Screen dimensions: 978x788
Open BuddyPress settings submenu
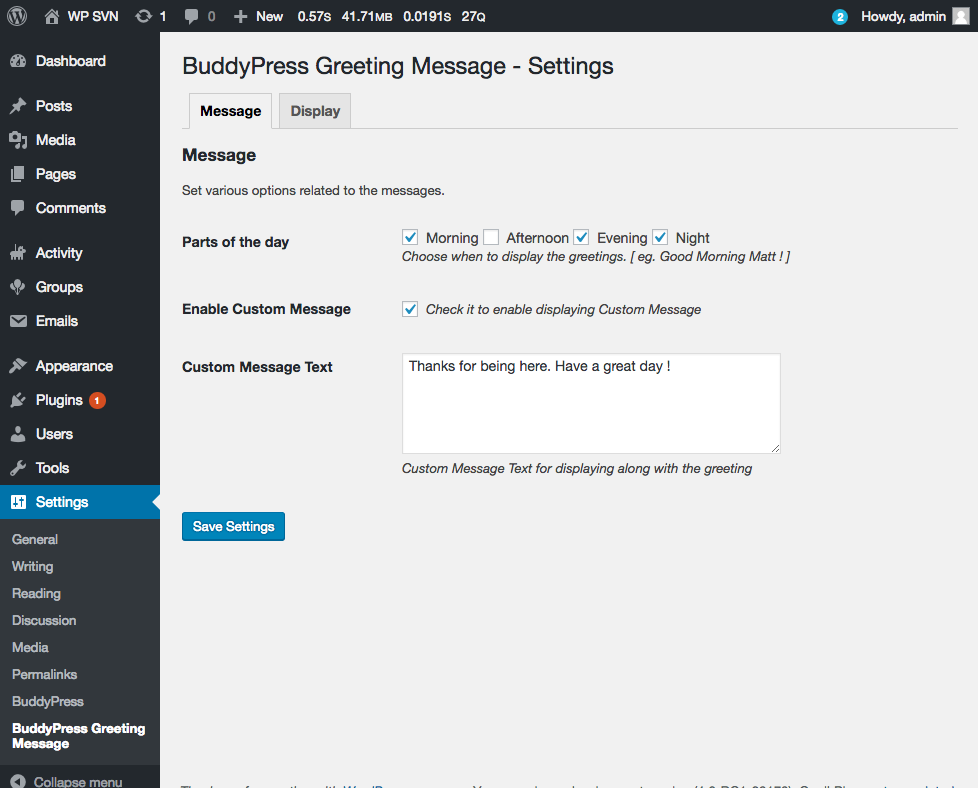coord(47,701)
